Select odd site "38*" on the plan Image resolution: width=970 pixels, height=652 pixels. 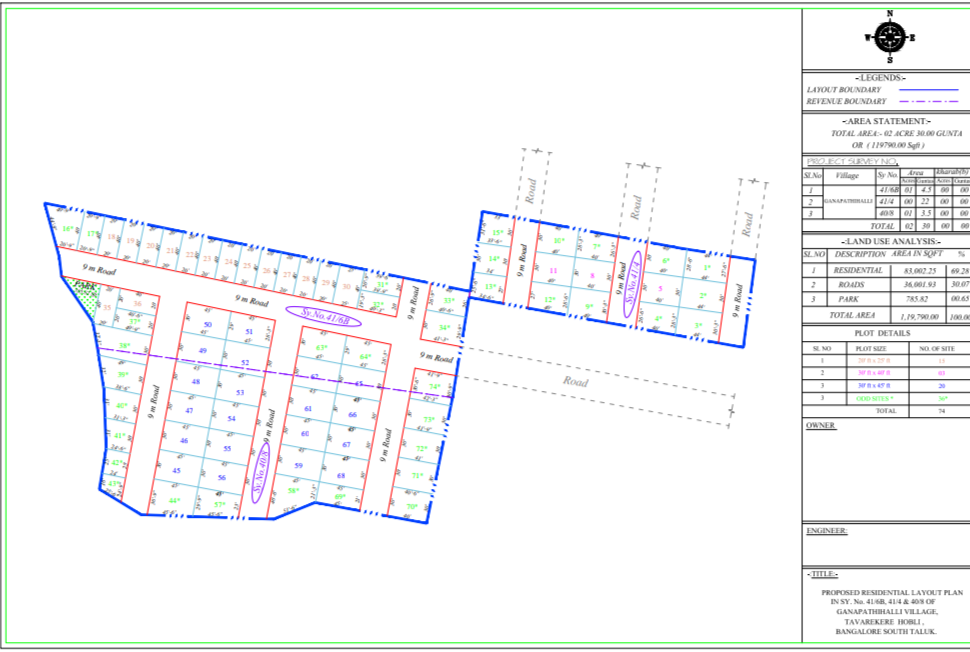click(x=125, y=346)
